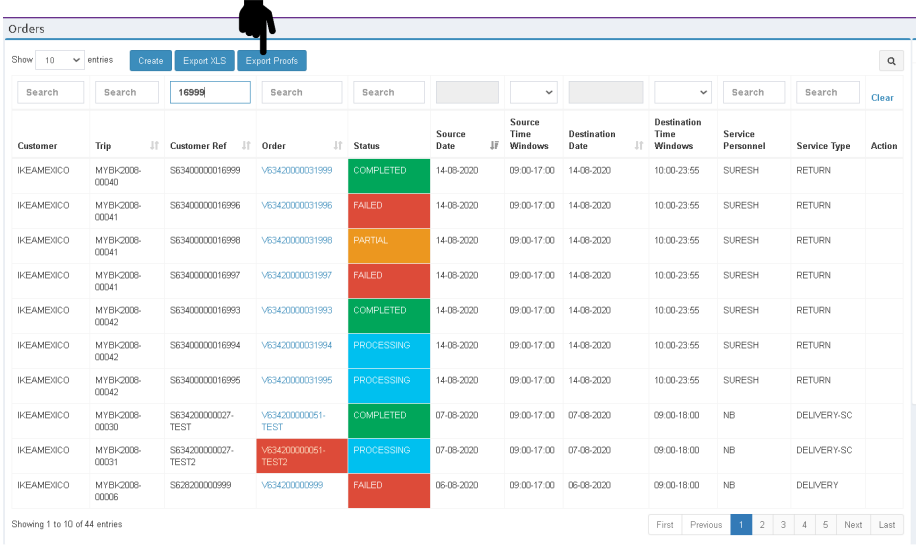Click PROCESSING status for order V63420000031994
This screenshot has width=922, height=551.
pos(389,350)
